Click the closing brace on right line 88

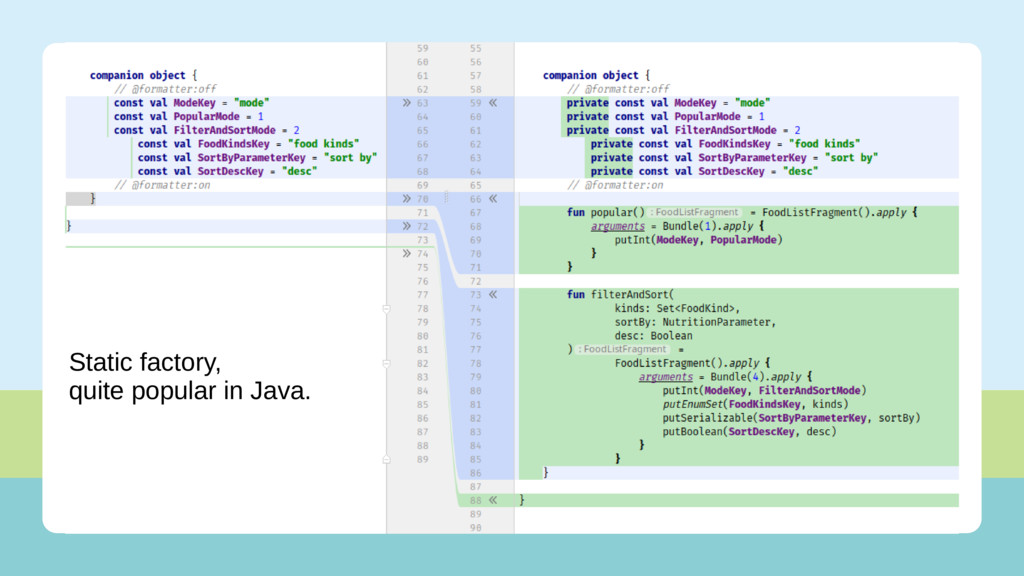522,500
